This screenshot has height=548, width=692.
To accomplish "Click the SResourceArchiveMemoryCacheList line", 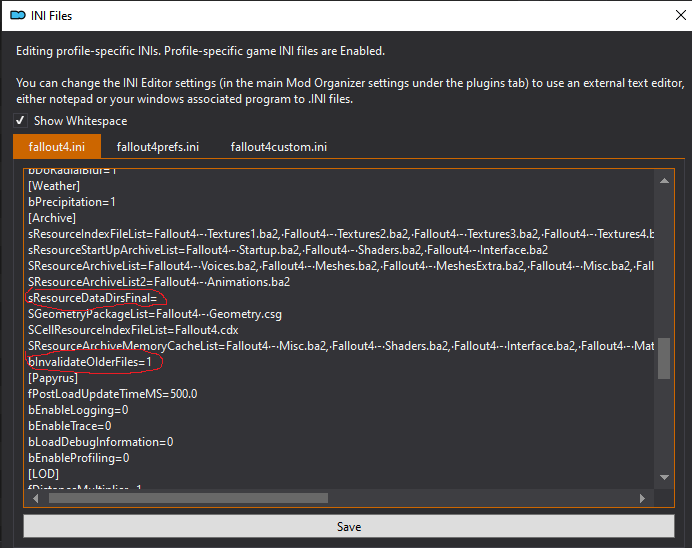I will click(341, 345).
